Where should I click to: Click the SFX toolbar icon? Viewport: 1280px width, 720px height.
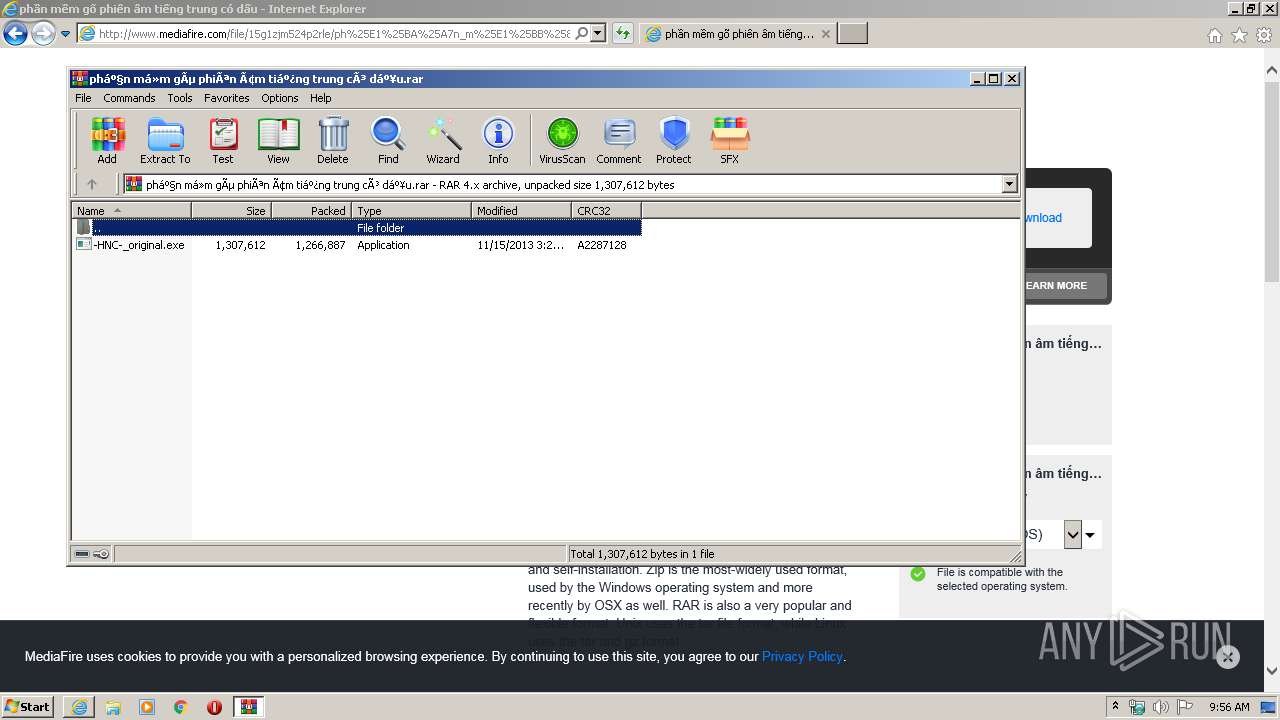pyautogui.click(x=730, y=140)
